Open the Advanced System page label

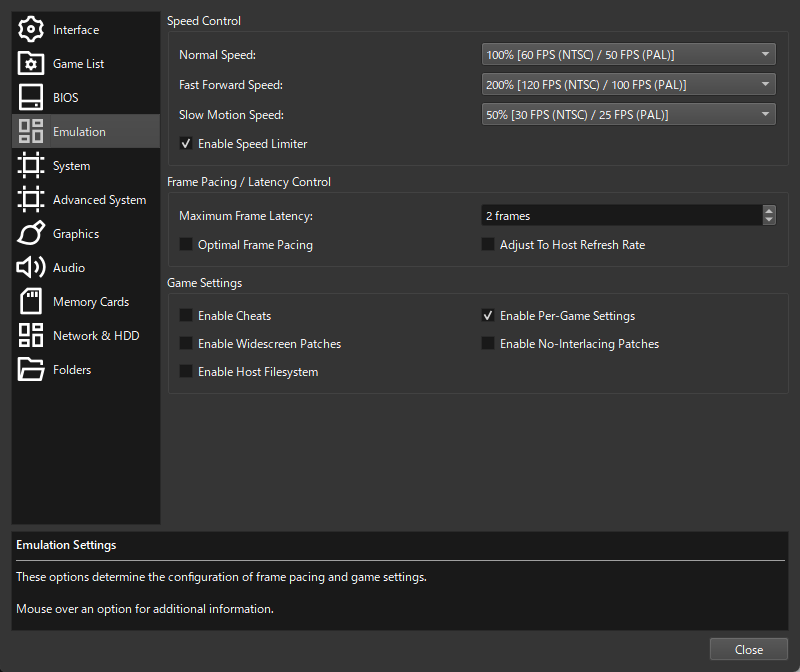pos(99,200)
